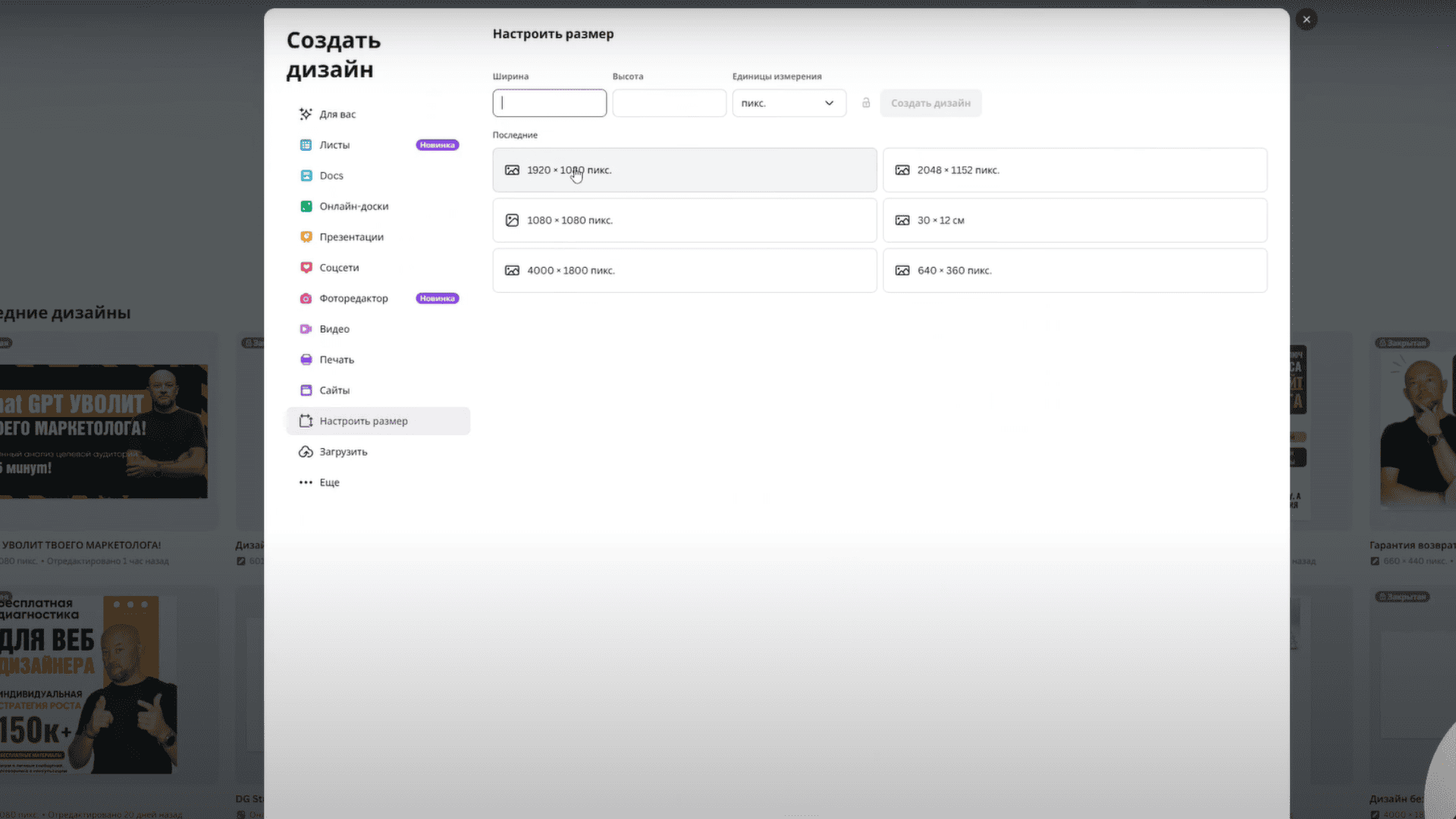The height and width of the screenshot is (819, 1456).
Task: Select the Видео icon
Action: click(x=306, y=329)
